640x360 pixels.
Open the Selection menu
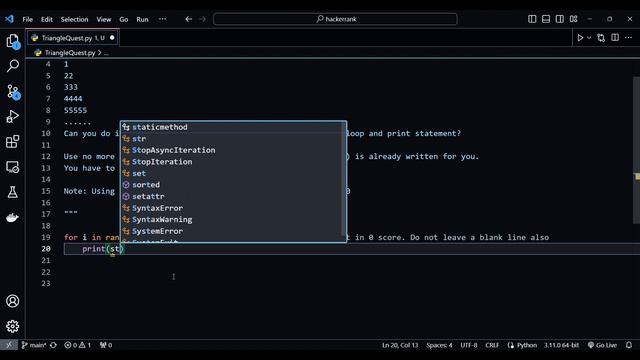(74, 19)
